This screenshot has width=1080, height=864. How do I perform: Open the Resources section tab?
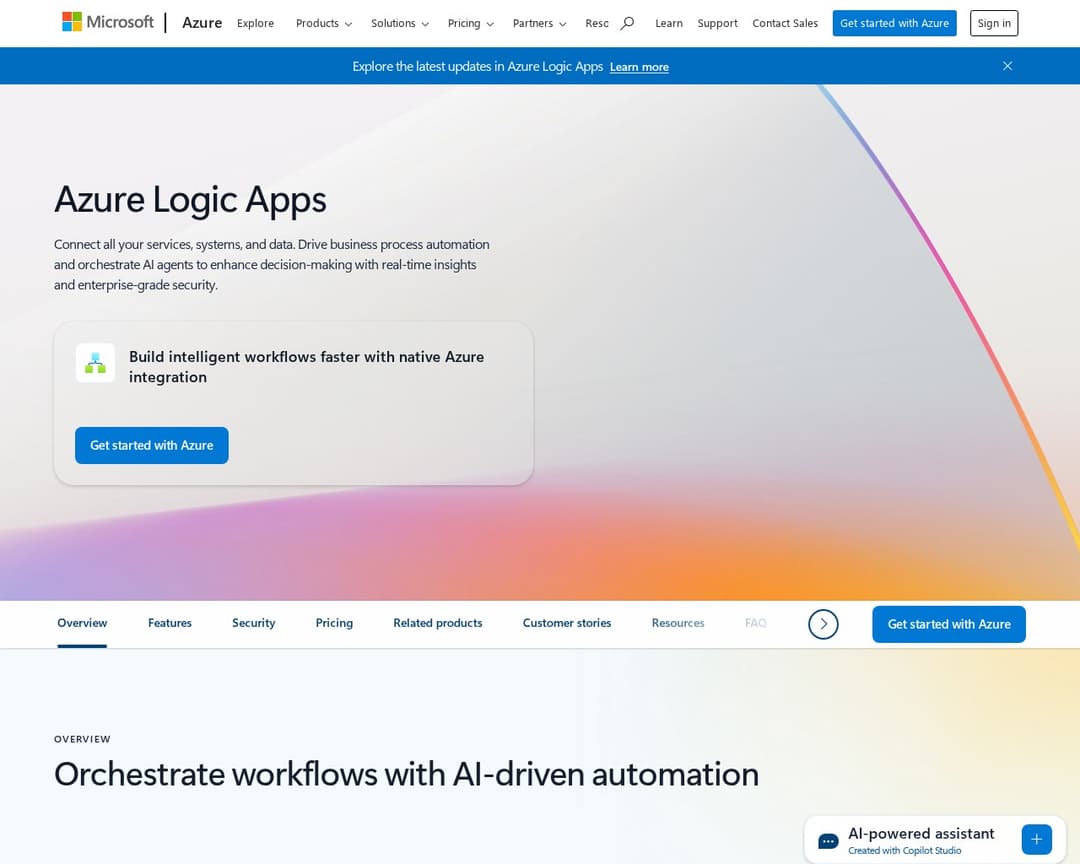[x=678, y=623]
